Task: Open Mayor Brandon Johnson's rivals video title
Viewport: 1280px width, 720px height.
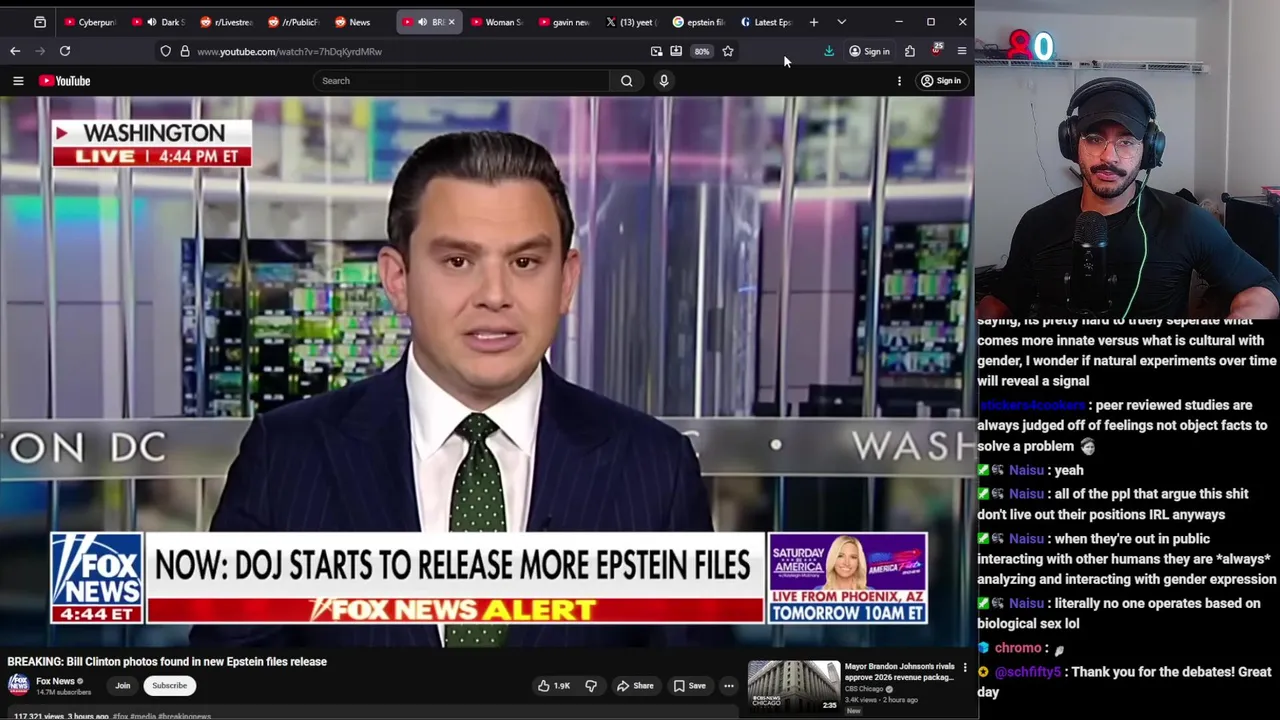Action: click(900, 672)
